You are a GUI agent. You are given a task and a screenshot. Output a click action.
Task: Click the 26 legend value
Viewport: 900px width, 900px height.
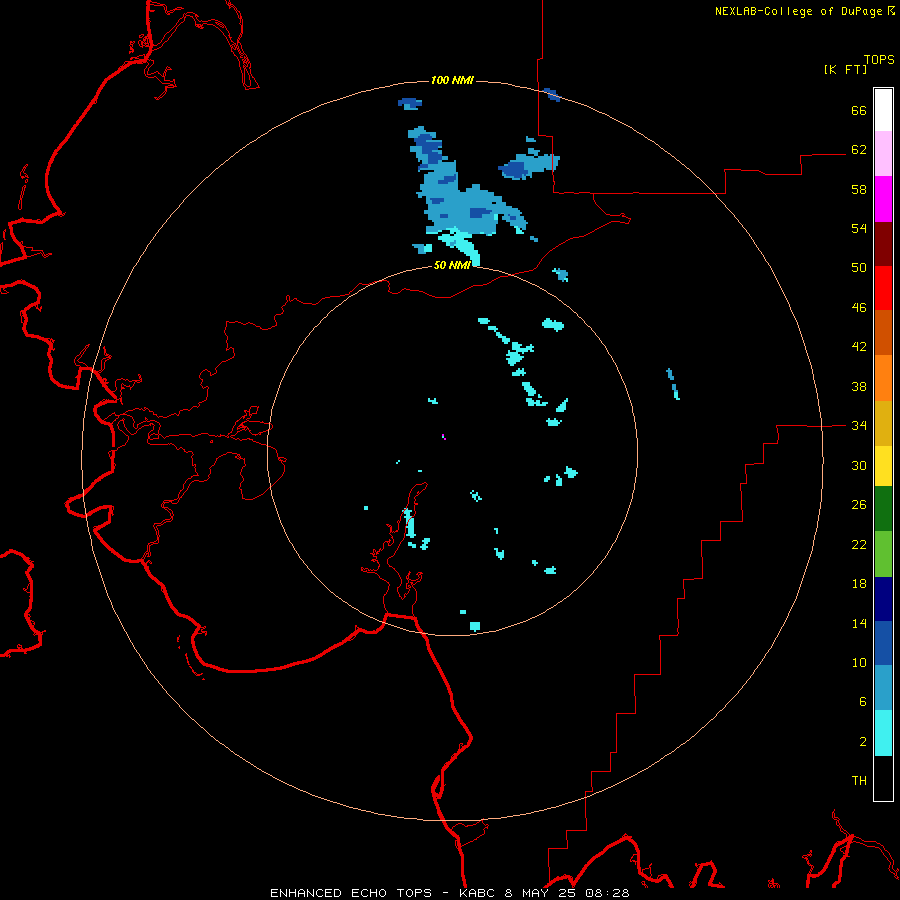click(x=859, y=505)
